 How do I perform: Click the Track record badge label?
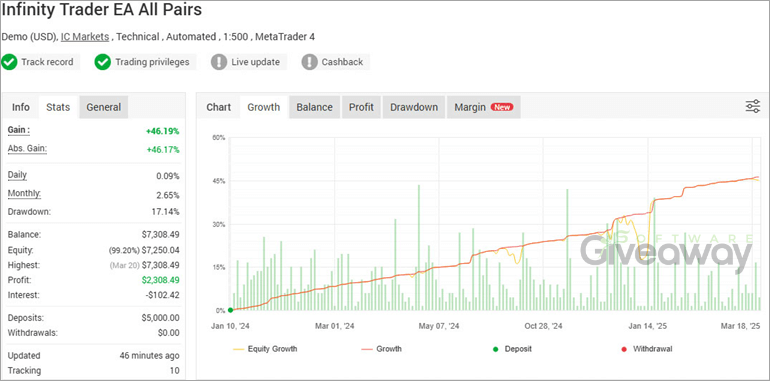pos(47,62)
